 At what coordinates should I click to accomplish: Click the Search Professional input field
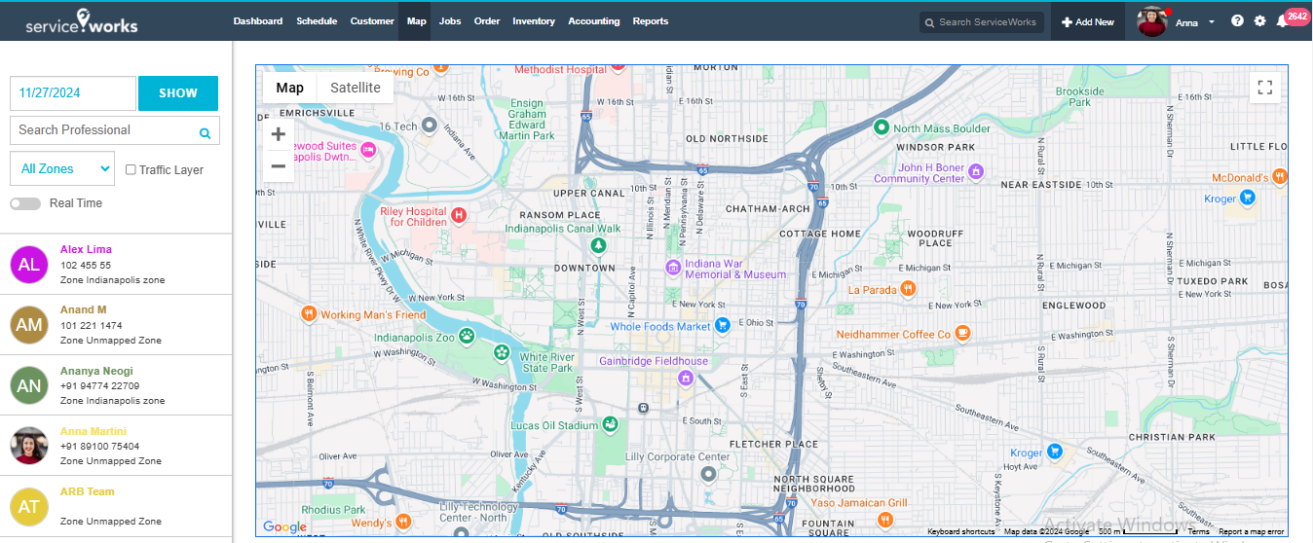click(115, 130)
